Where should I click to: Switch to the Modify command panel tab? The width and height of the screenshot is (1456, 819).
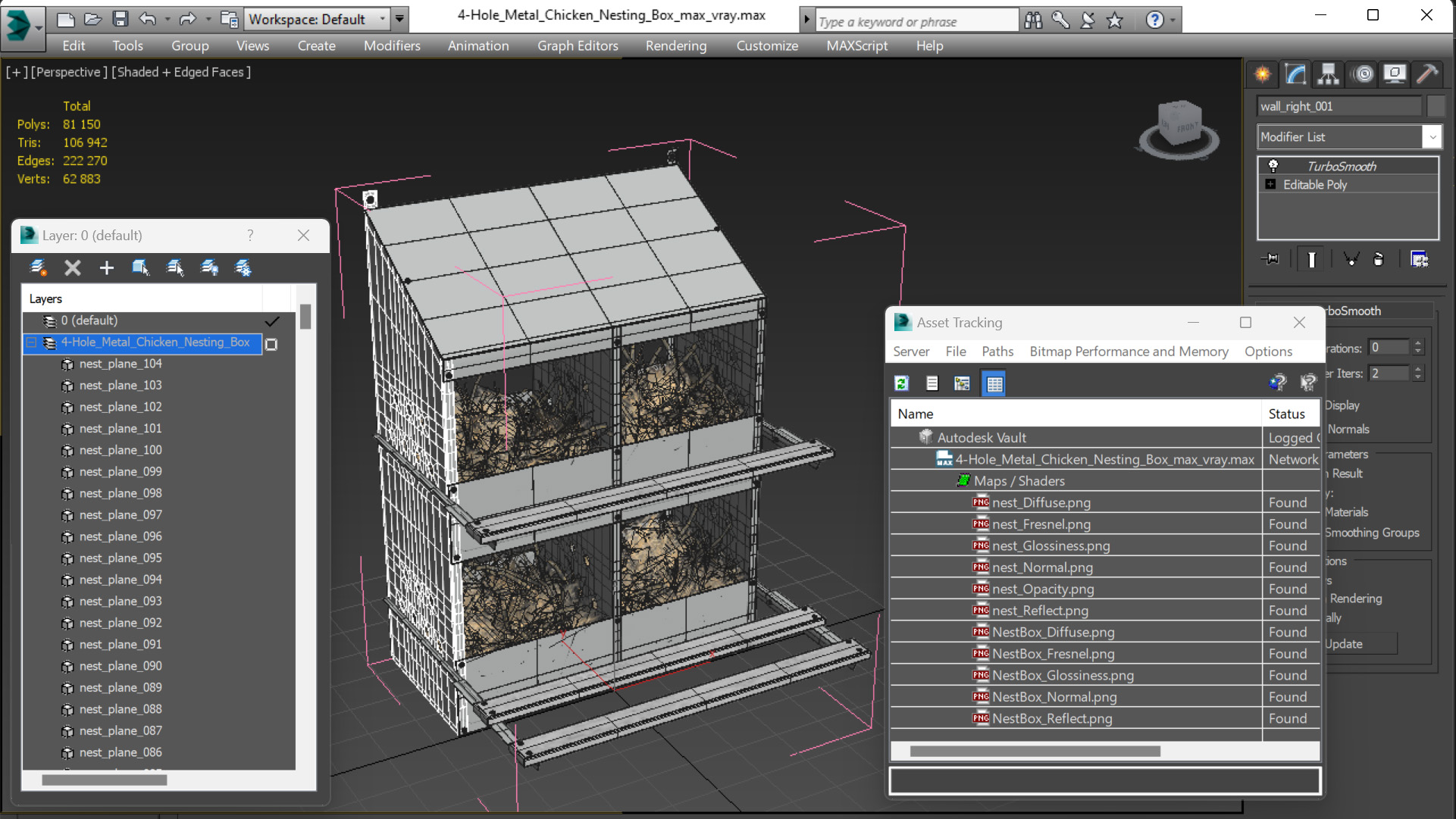point(1295,74)
